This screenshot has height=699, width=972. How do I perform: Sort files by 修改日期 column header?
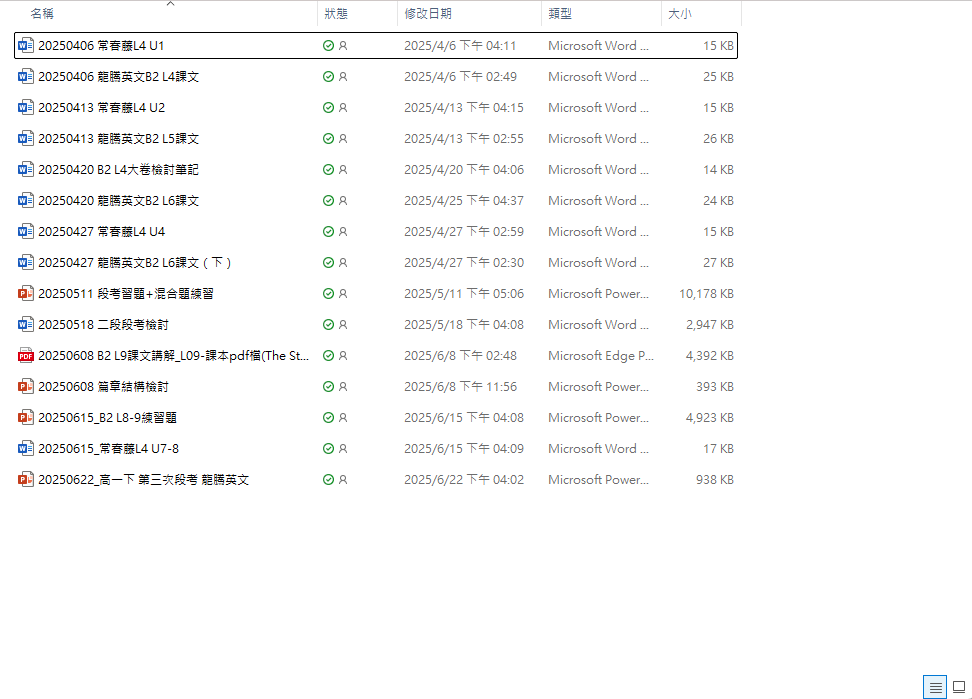(427, 14)
